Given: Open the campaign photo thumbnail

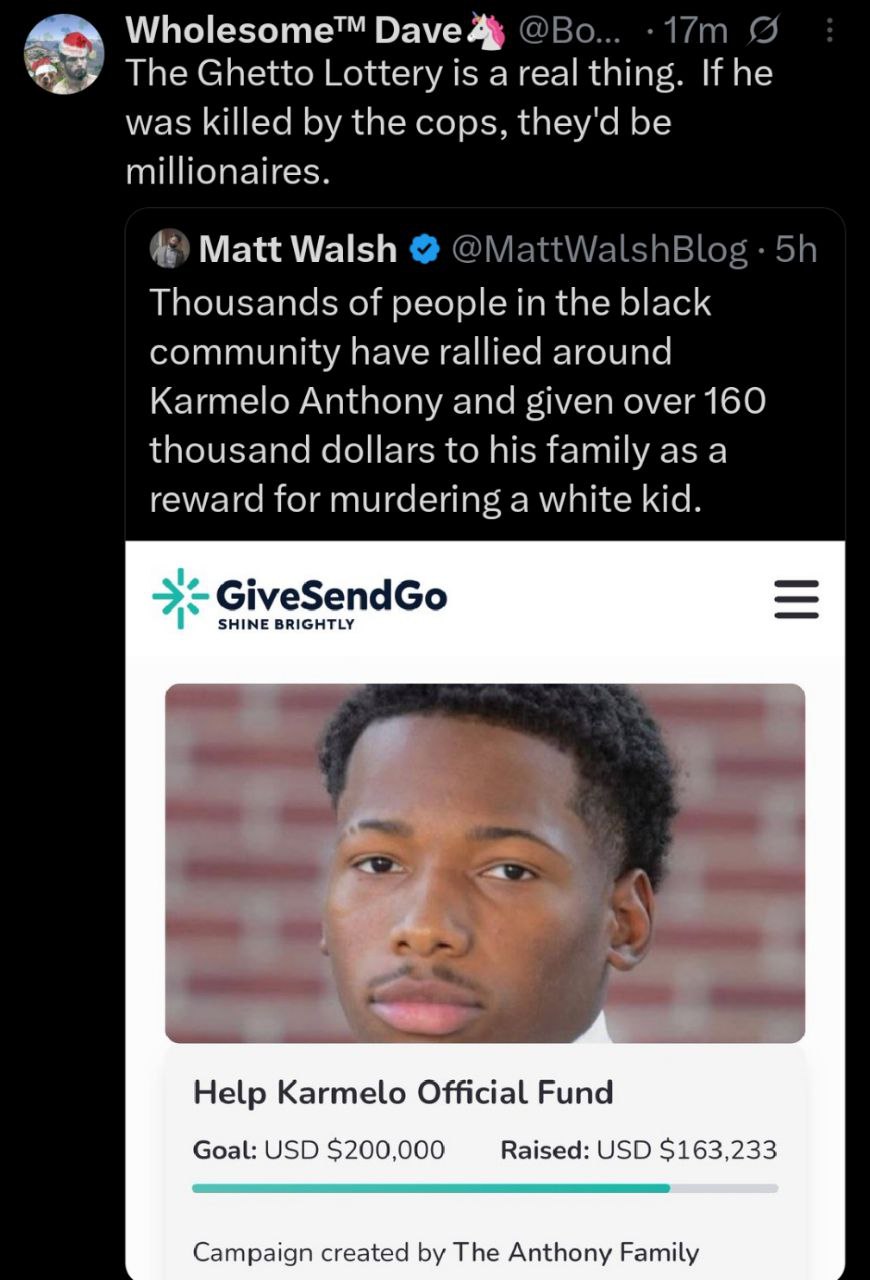Looking at the screenshot, I should pyautogui.click(x=485, y=863).
